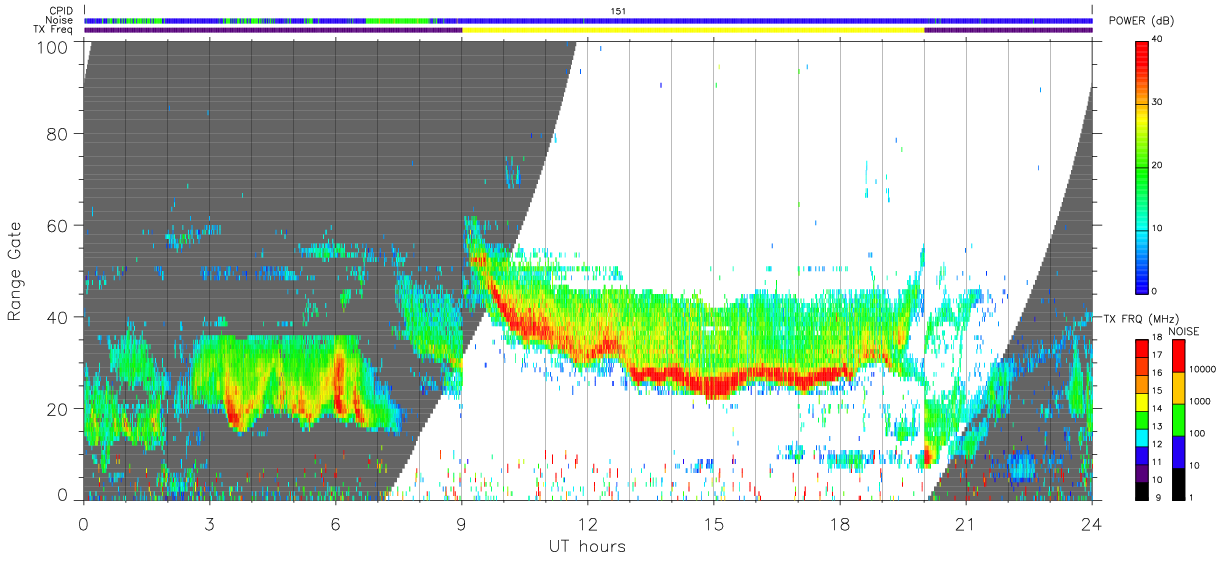Select the POWER (dB) colorbar title
This screenshot has height=567, width=1228.
[1141, 21]
